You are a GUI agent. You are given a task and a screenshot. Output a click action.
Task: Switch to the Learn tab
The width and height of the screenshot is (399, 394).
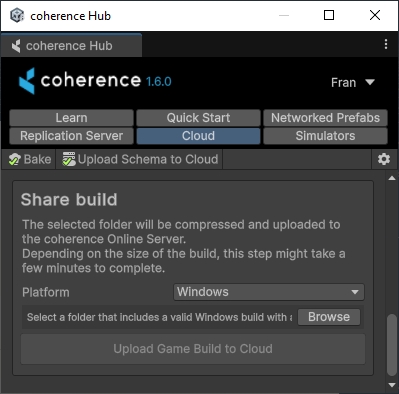pyautogui.click(x=71, y=118)
